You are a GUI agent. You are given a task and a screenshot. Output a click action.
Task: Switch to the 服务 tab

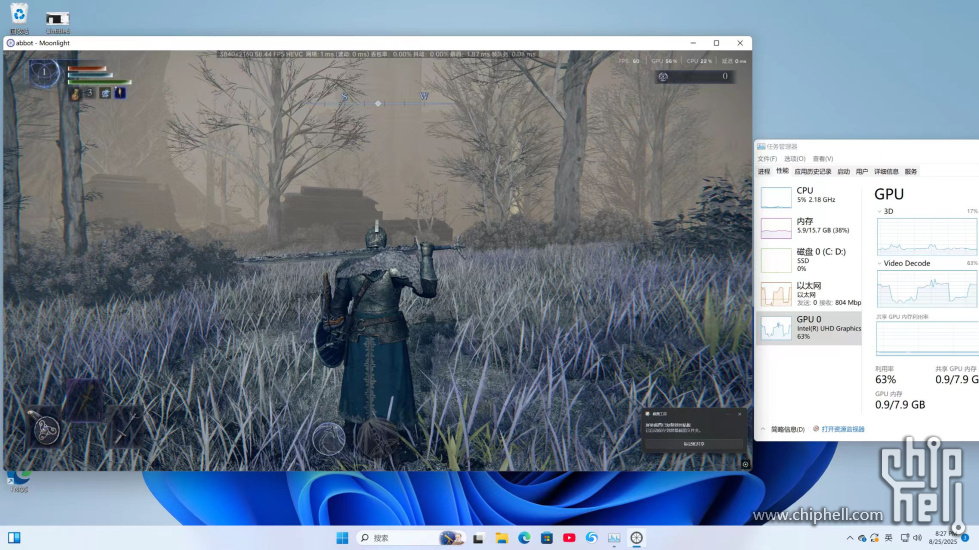tap(911, 172)
